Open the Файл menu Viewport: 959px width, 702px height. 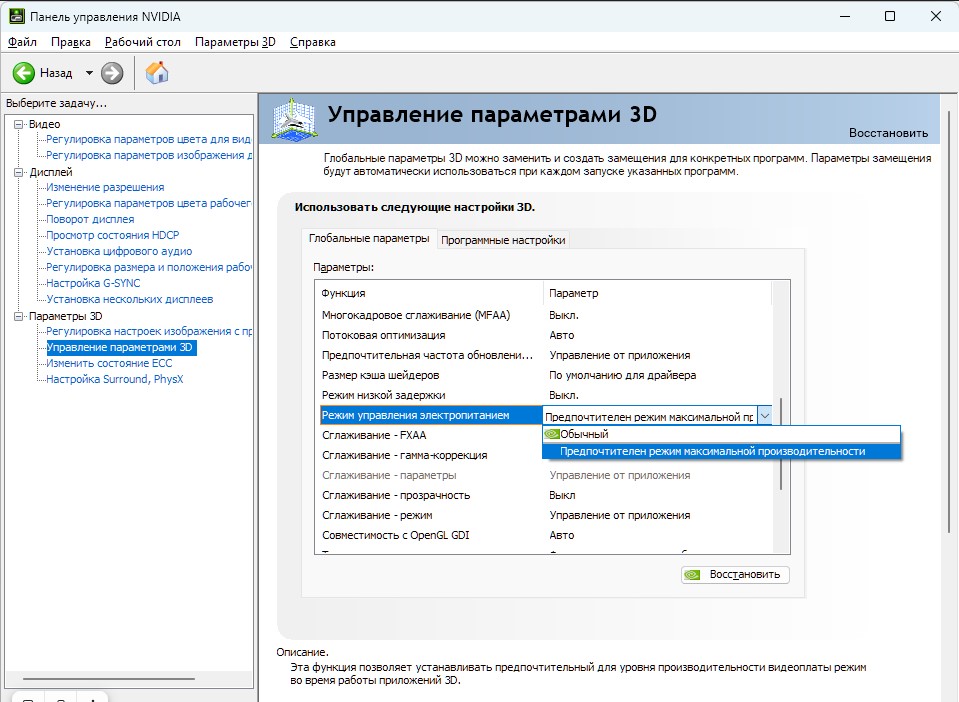click(22, 42)
